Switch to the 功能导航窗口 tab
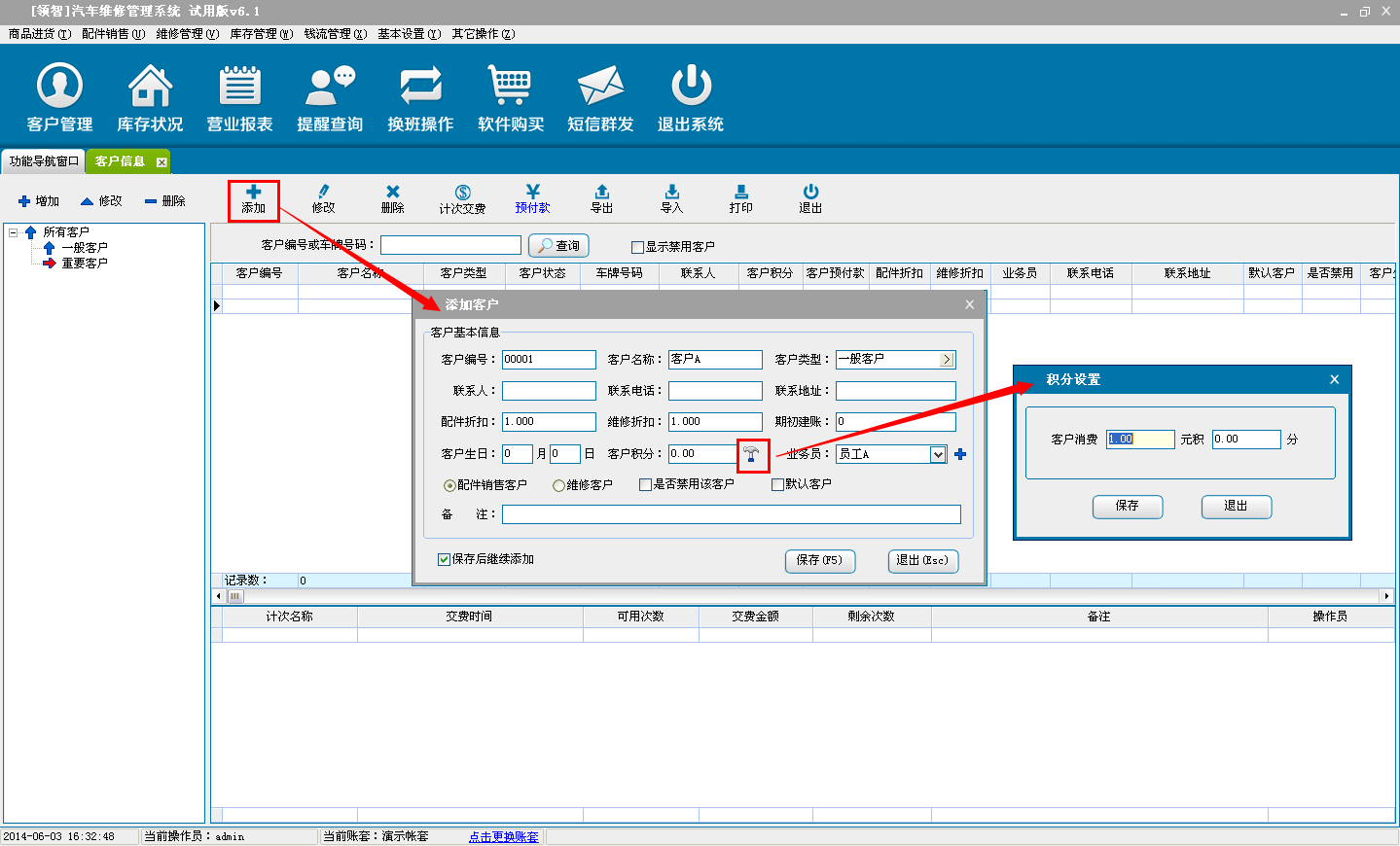This screenshot has height=846, width=1400. point(44,161)
